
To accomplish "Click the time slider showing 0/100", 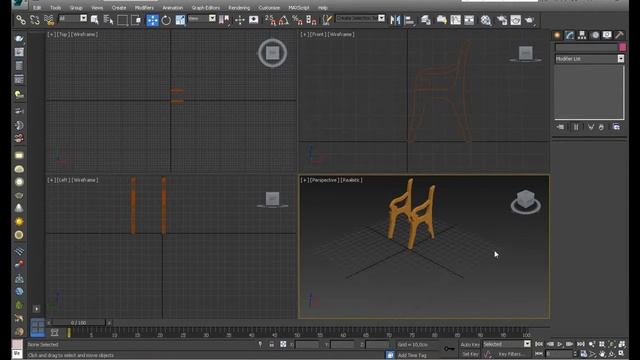I will pos(79,322).
